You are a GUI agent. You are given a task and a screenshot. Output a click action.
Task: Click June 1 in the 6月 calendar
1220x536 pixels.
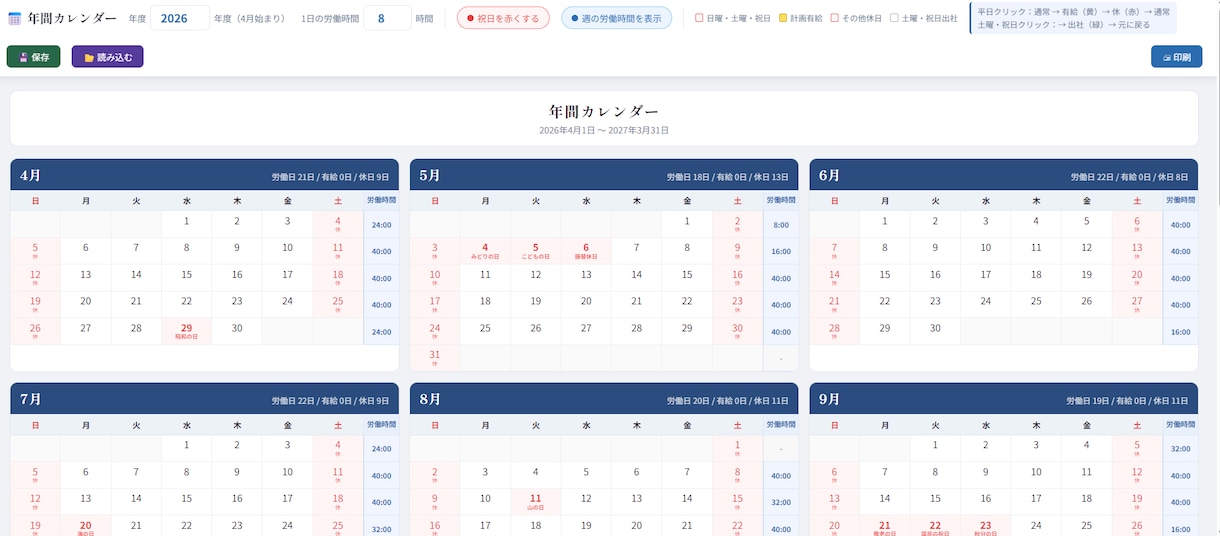[x=884, y=224]
